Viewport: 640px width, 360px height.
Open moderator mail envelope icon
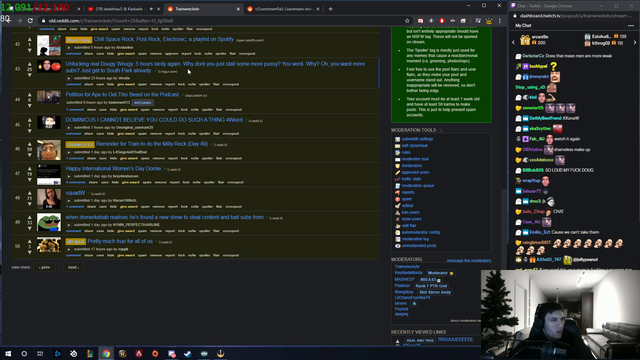pos(398,159)
